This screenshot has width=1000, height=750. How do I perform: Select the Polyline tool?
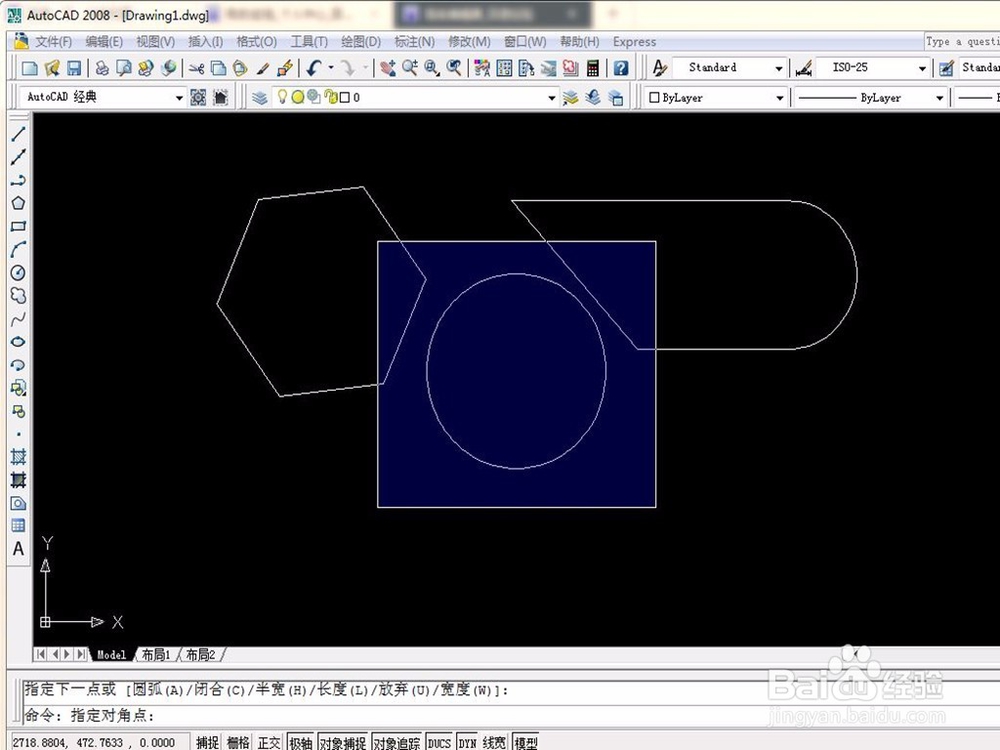pos(18,180)
